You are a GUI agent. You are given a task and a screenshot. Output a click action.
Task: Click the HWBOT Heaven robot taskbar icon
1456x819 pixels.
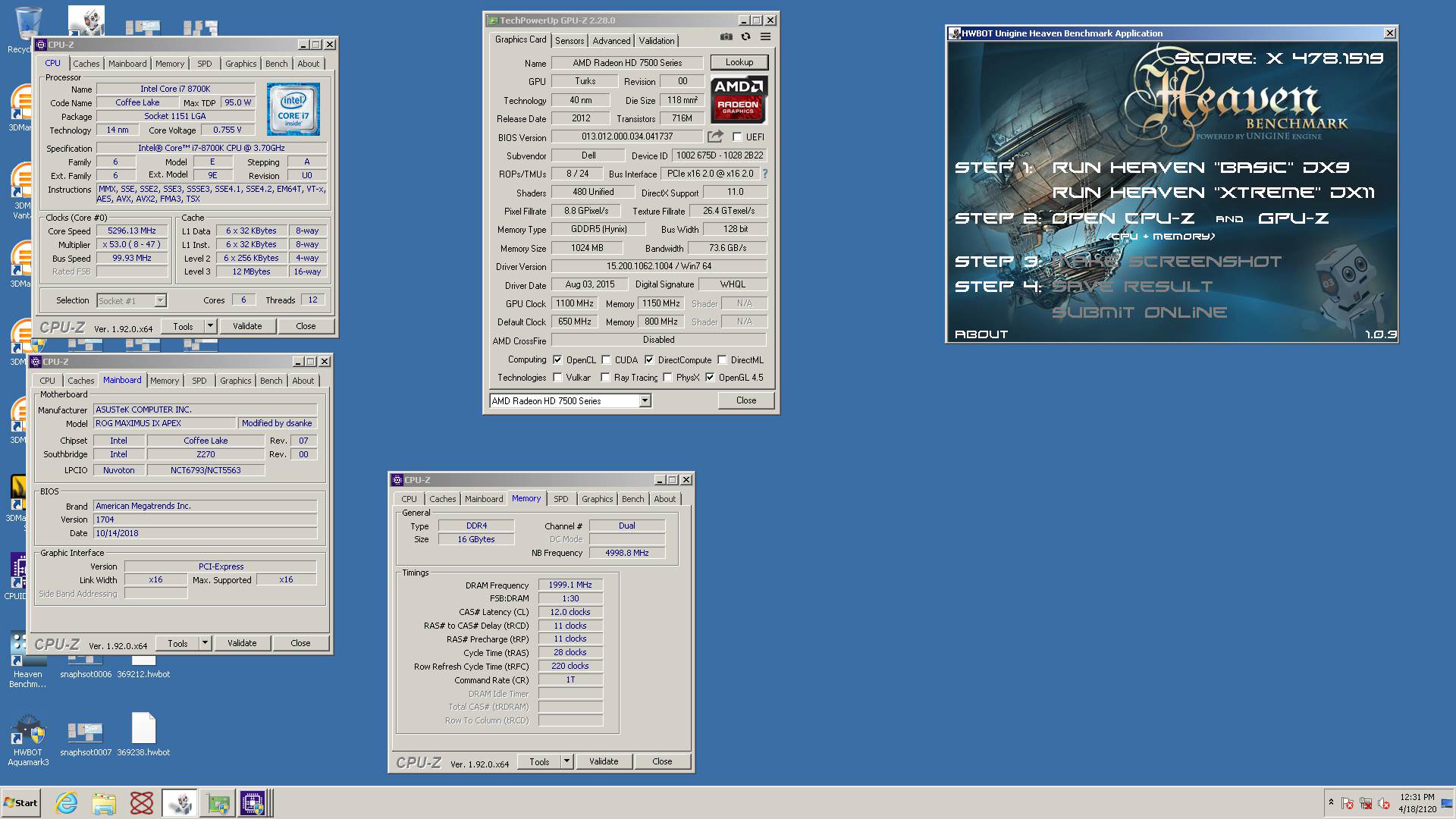(180, 803)
